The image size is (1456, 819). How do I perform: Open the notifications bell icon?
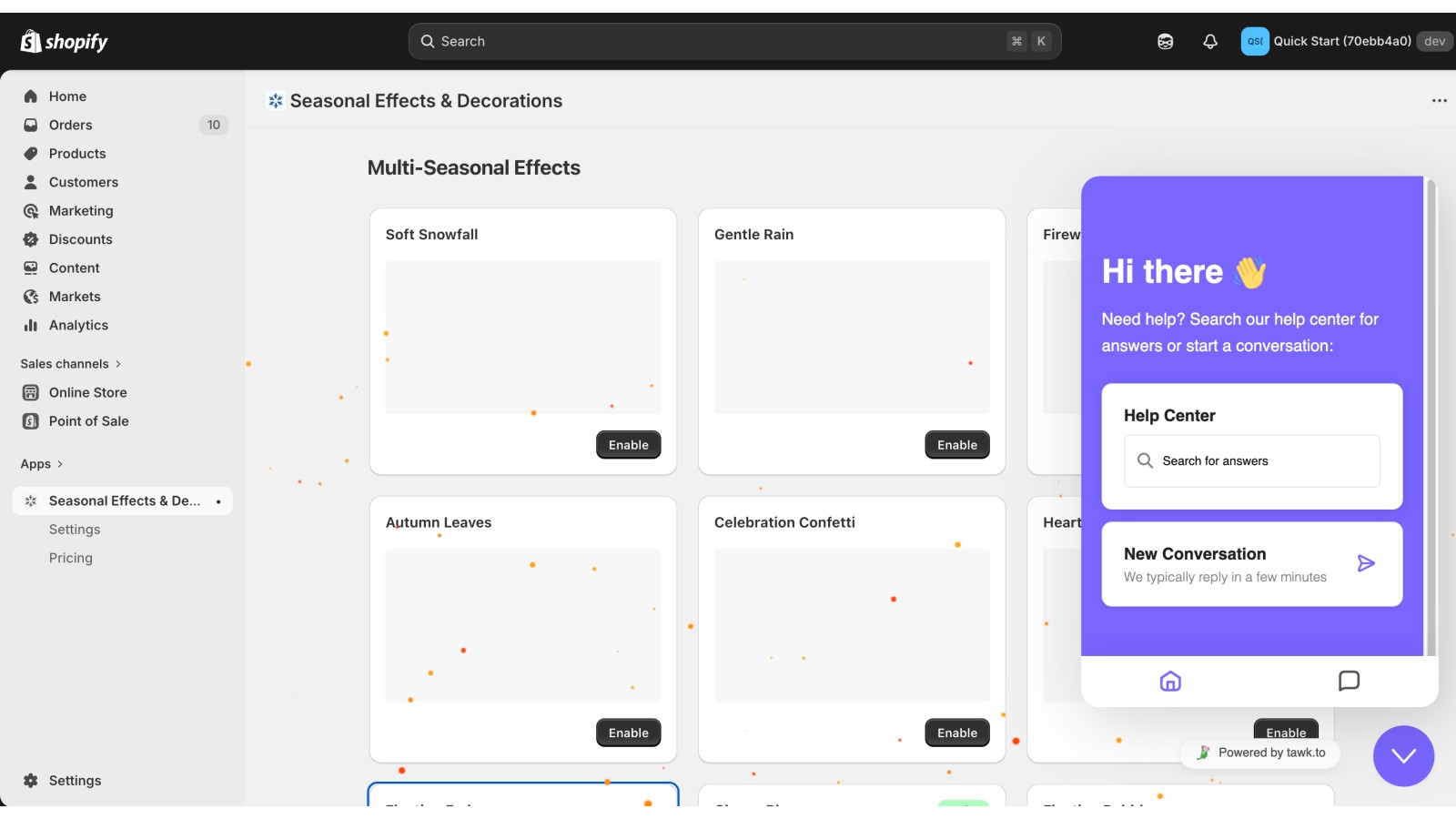coord(1210,41)
